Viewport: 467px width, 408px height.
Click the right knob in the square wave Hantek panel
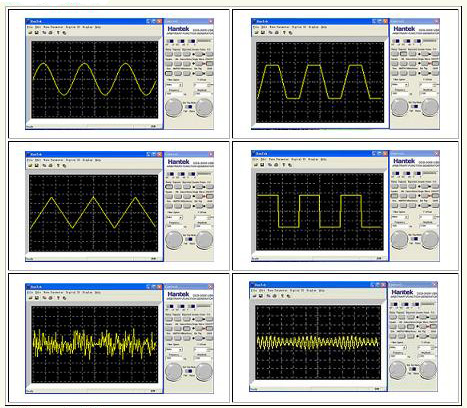[430, 239]
